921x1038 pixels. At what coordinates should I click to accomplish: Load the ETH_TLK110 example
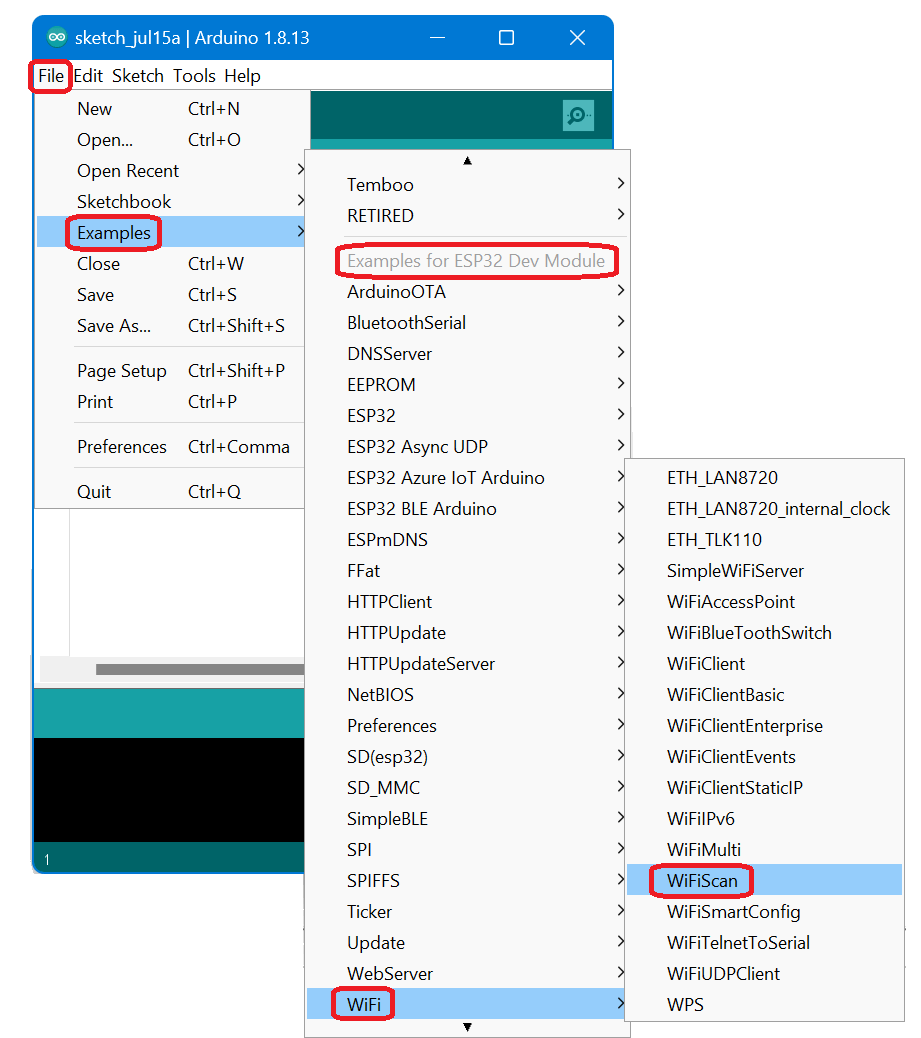765,540
